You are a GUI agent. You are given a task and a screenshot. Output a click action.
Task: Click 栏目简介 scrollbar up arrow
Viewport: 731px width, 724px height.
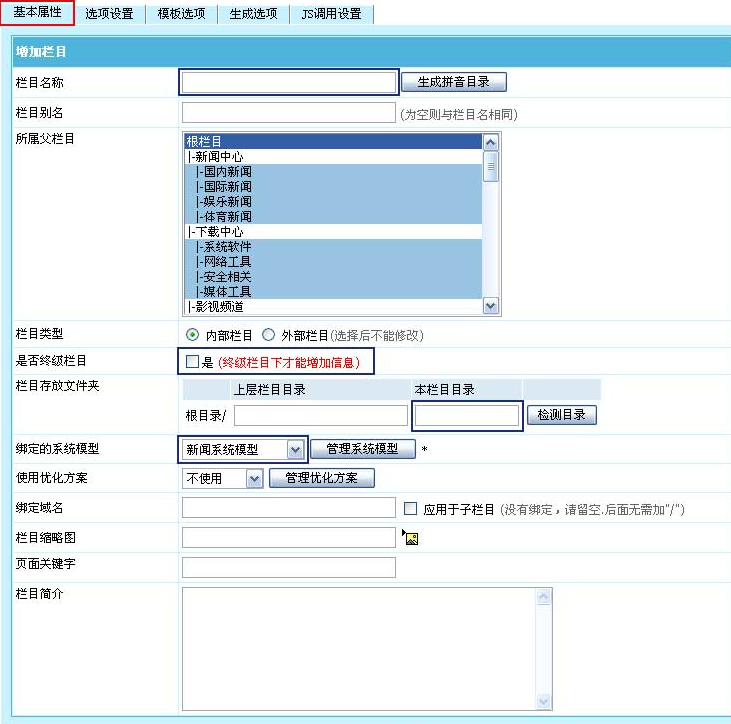(544, 597)
